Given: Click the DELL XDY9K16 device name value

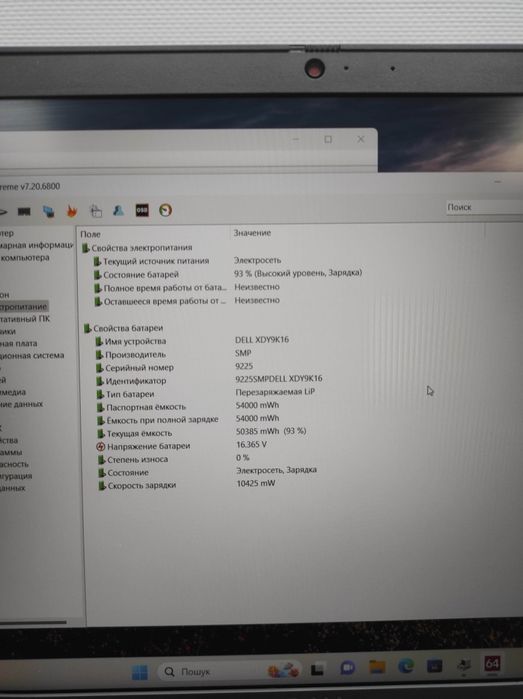Looking at the screenshot, I should pyautogui.click(x=262, y=340).
